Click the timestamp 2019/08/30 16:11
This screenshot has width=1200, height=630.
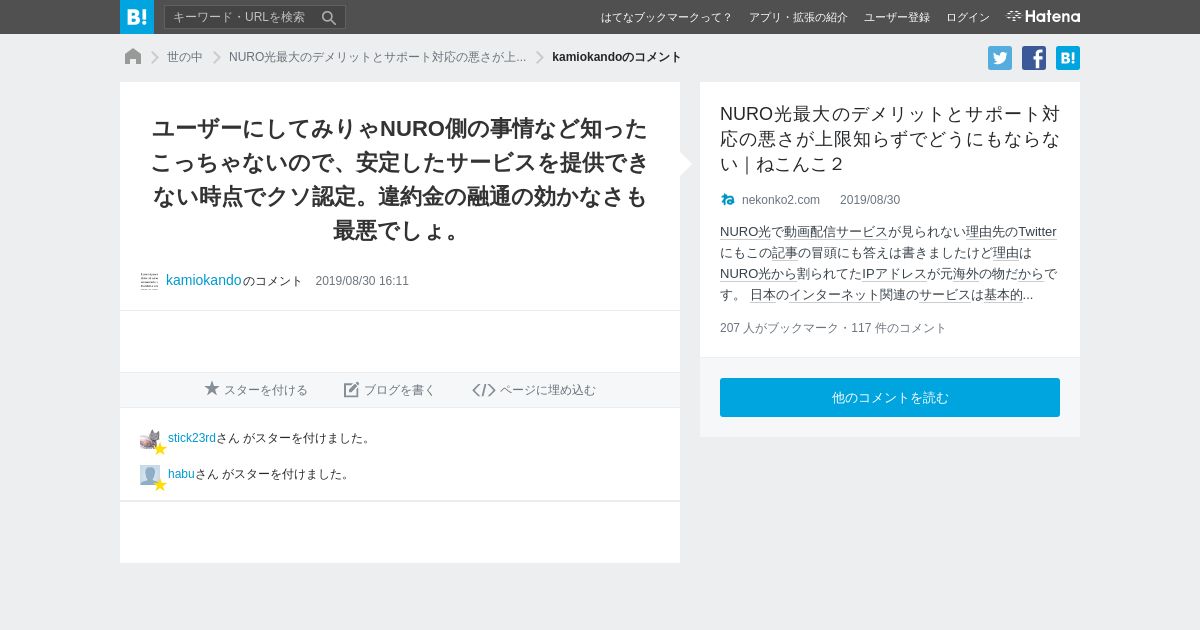click(362, 281)
